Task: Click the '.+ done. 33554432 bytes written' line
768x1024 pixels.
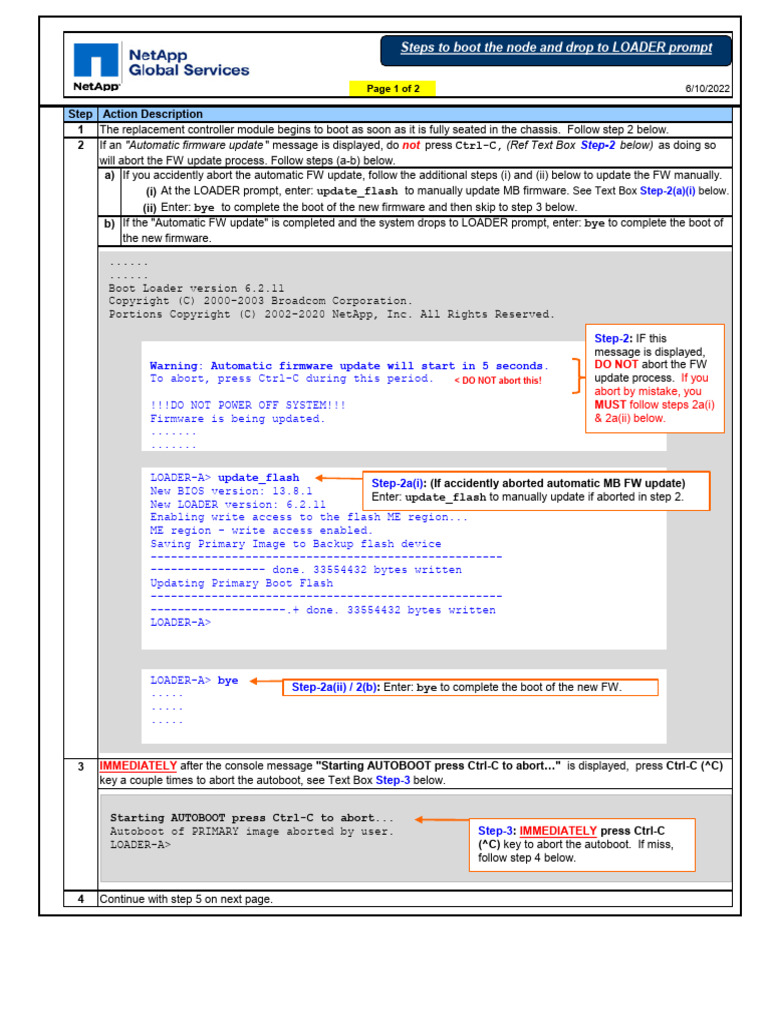Action: (323, 610)
